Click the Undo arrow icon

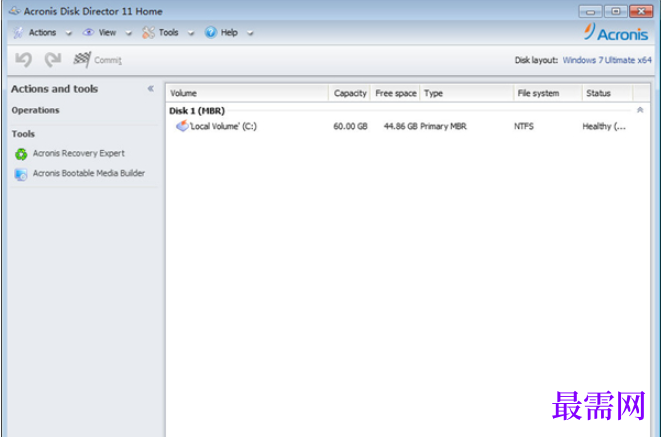click(24, 60)
